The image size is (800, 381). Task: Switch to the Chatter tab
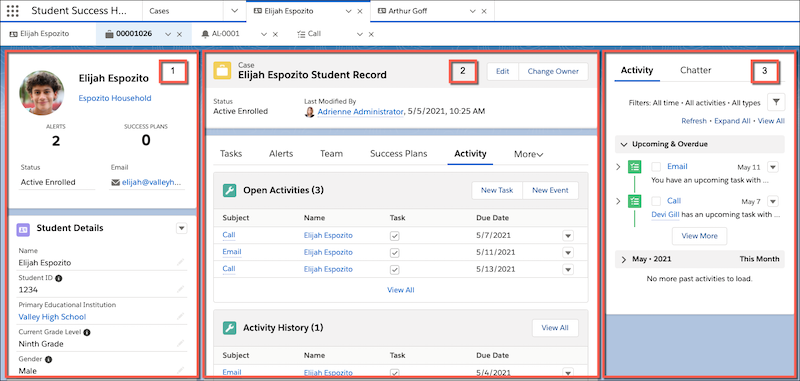click(695, 70)
